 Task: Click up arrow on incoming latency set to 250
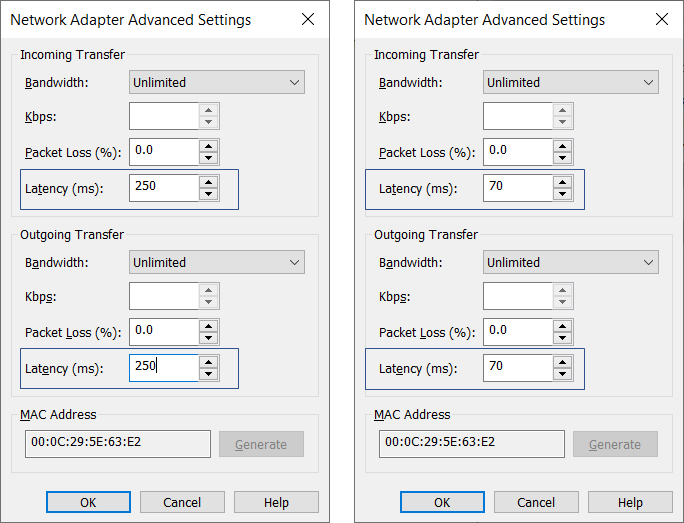pyautogui.click(x=208, y=181)
